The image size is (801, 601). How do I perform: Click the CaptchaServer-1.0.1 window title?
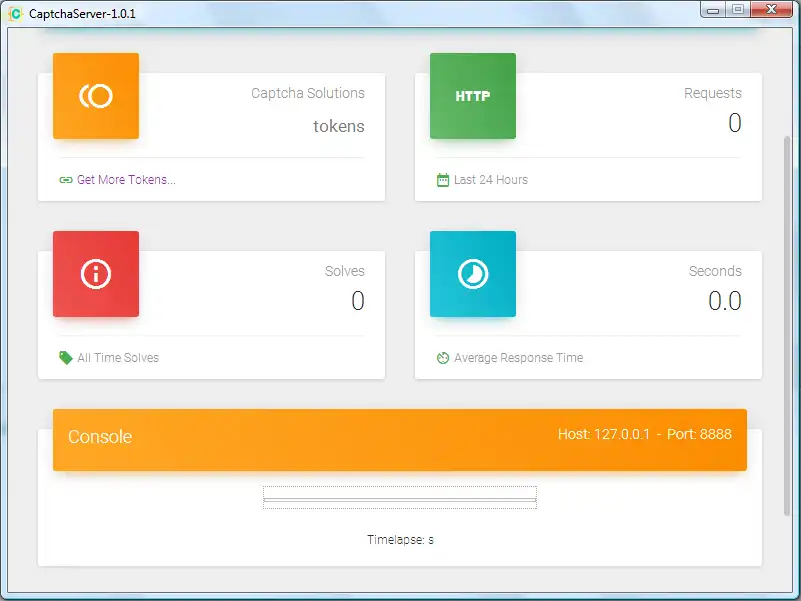82,14
